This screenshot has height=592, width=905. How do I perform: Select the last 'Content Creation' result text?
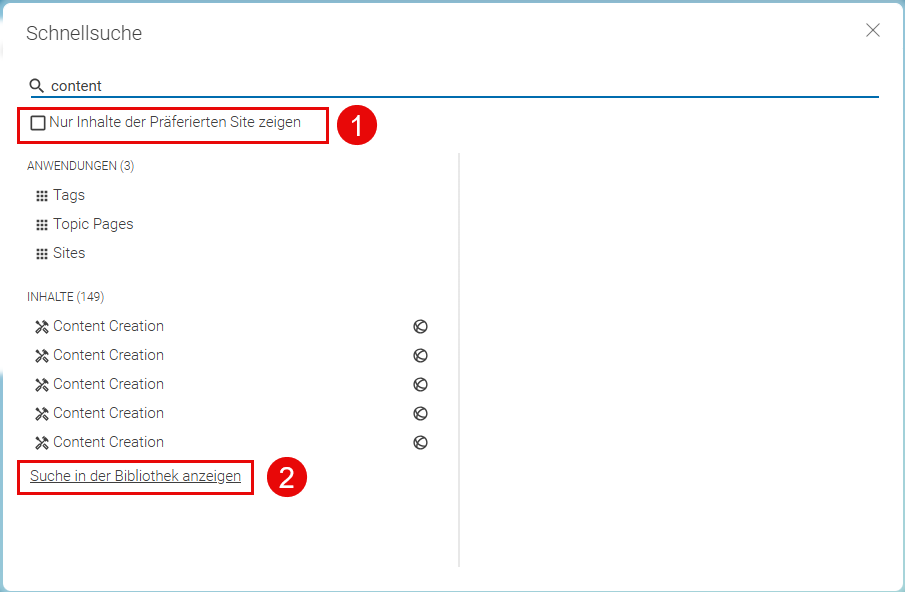109,442
